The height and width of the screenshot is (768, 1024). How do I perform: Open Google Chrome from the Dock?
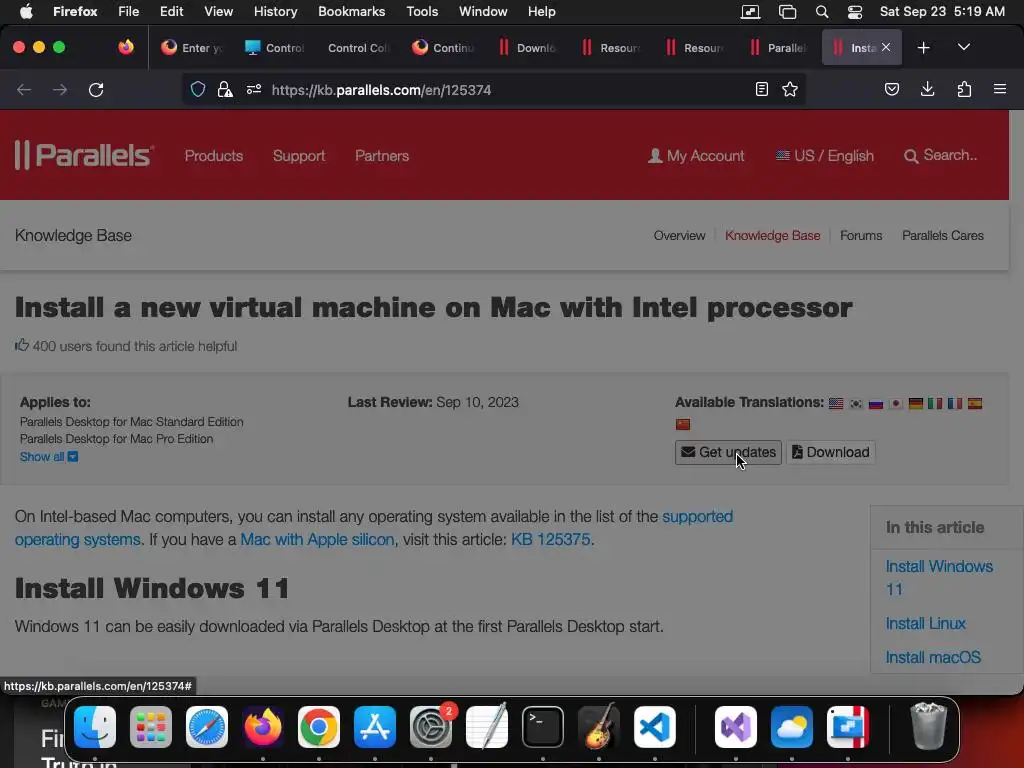point(319,726)
